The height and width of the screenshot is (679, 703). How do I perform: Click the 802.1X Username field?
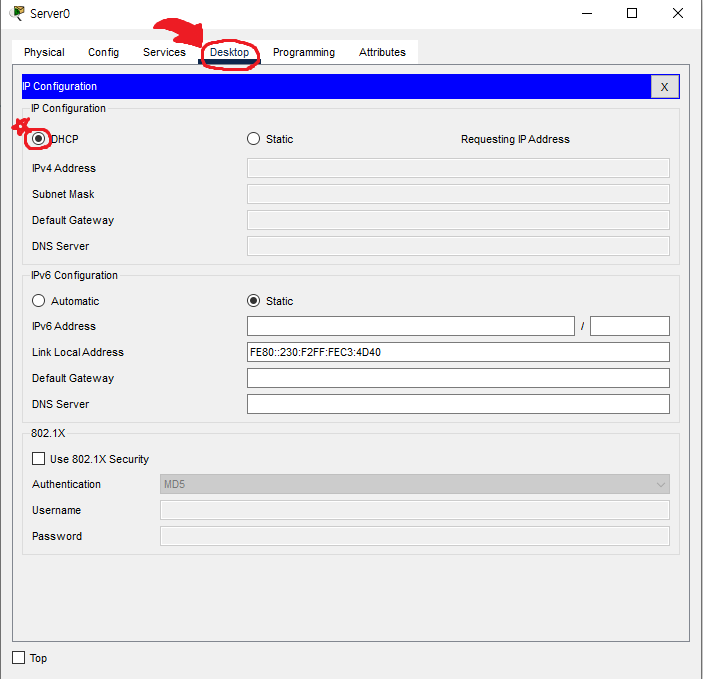click(415, 510)
